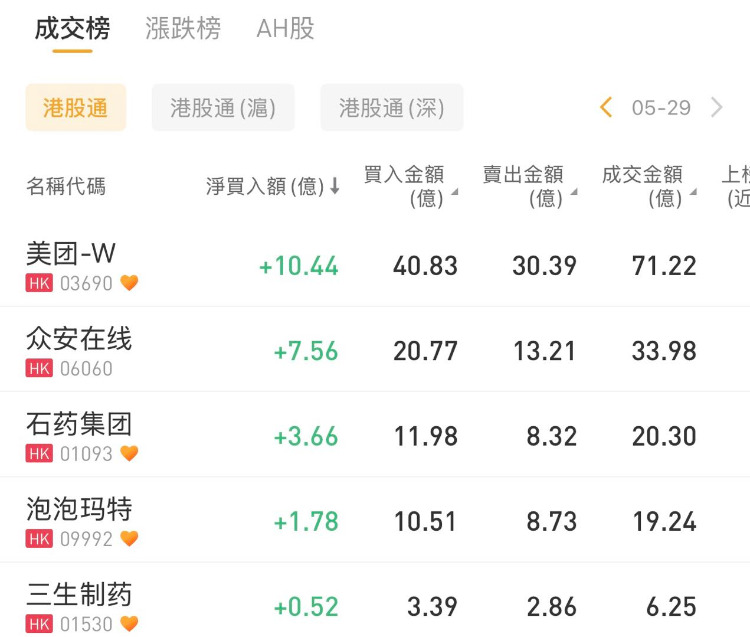Open date picker showing 05-29
The image size is (750, 637).
click(x=661, y=108)
